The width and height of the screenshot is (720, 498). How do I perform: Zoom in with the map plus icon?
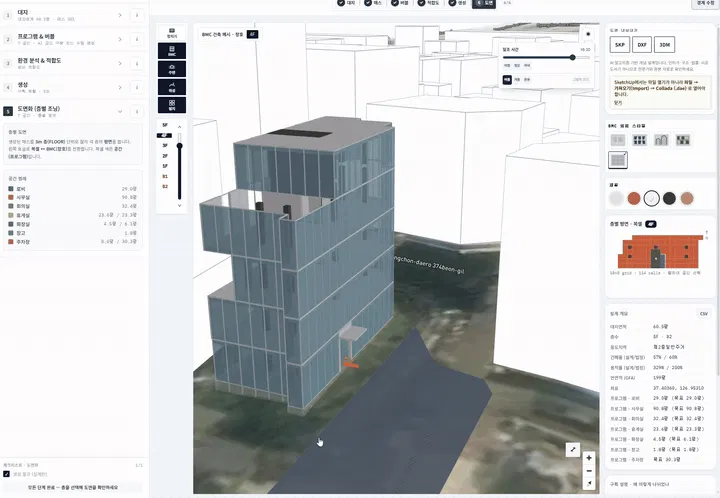[589, 458]
